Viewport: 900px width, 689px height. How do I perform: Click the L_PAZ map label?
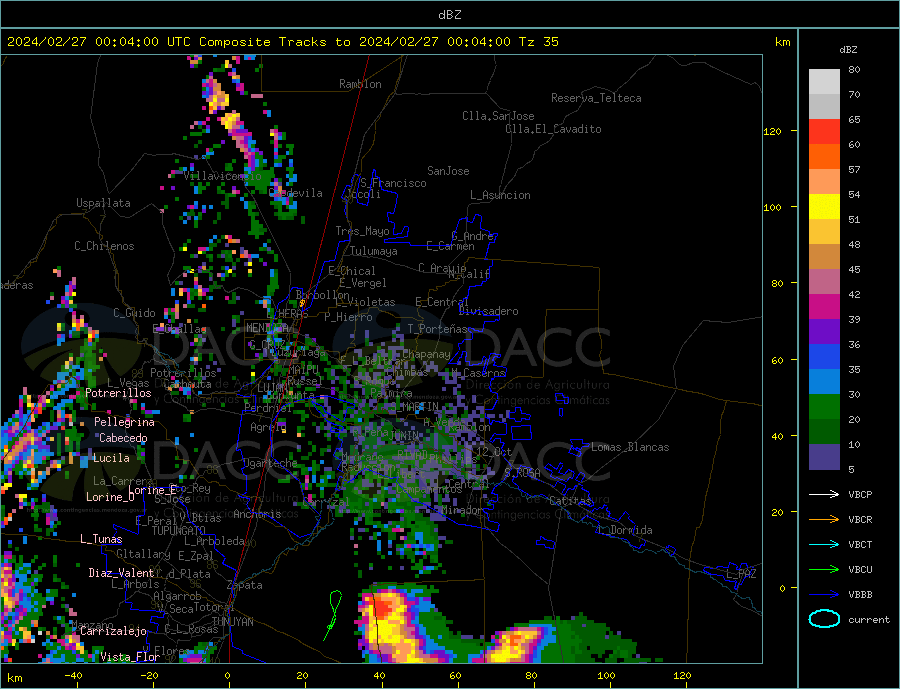pos(741,574)
